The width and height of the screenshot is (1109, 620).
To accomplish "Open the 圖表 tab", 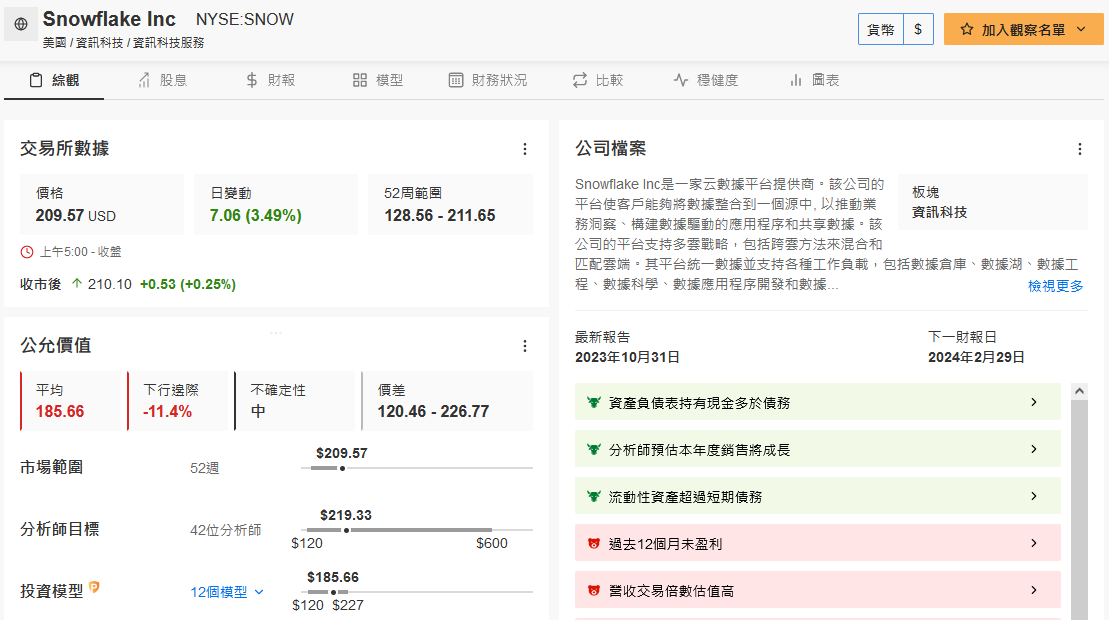I will click(814, 81).
